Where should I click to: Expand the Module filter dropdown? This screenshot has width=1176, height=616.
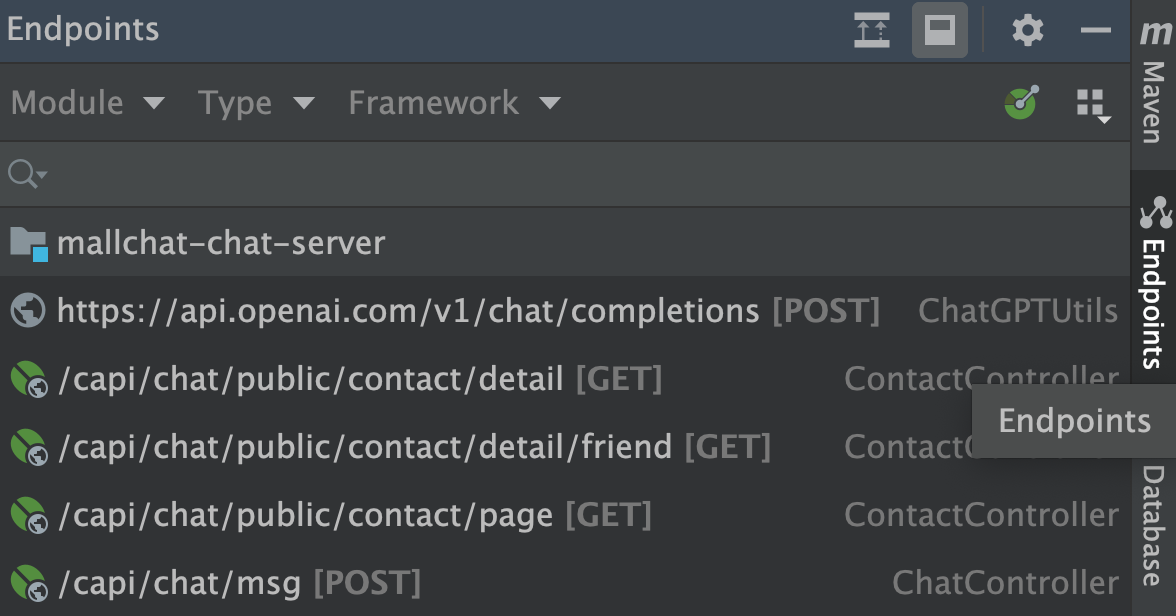tap(87, 103)
